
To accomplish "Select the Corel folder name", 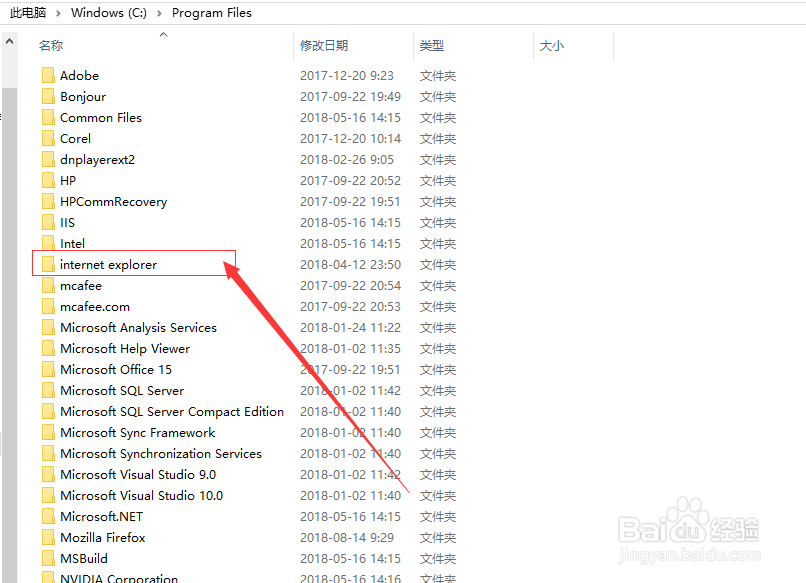I will click(76, 138).
